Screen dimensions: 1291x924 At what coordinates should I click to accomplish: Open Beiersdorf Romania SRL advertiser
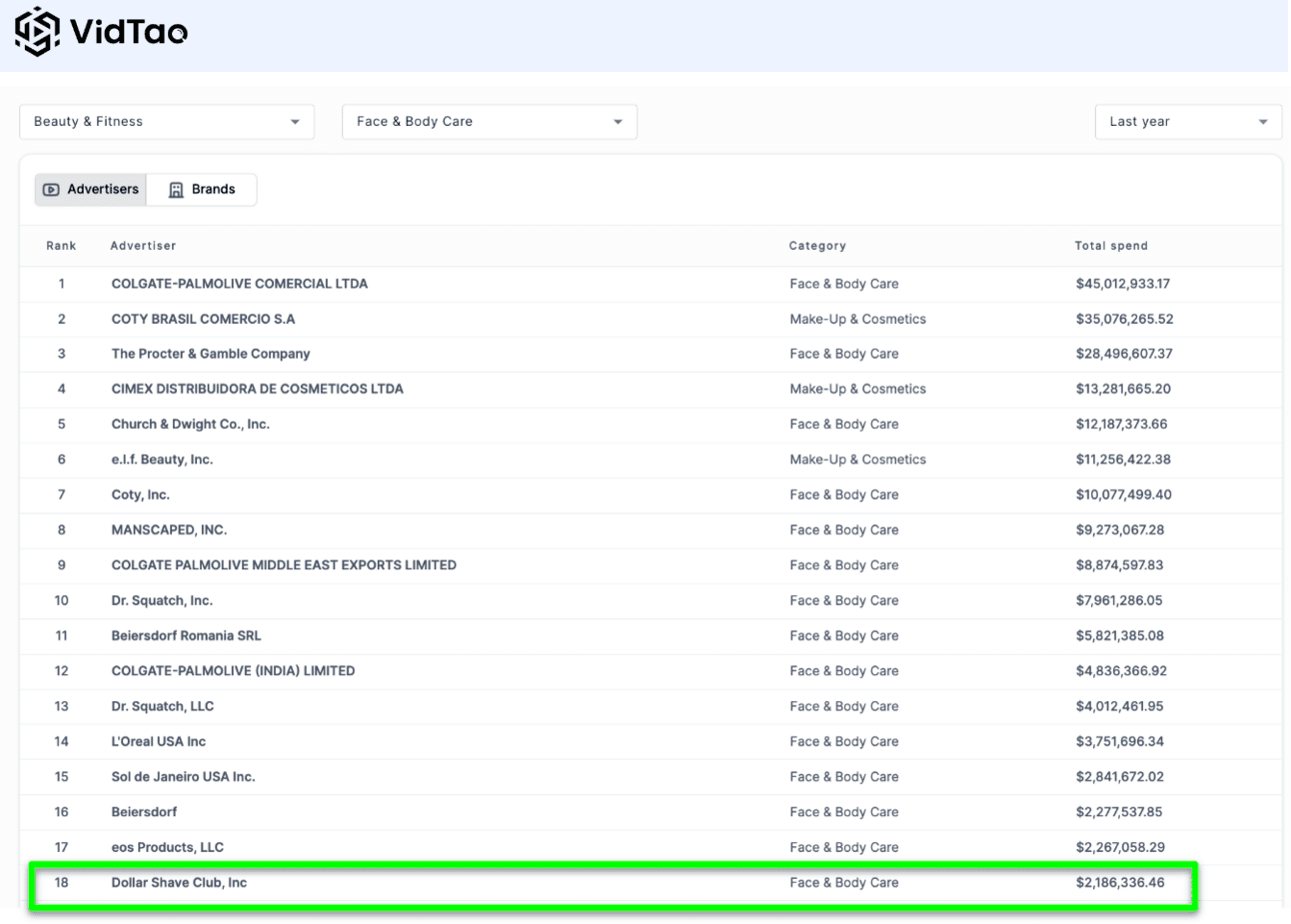186,636
